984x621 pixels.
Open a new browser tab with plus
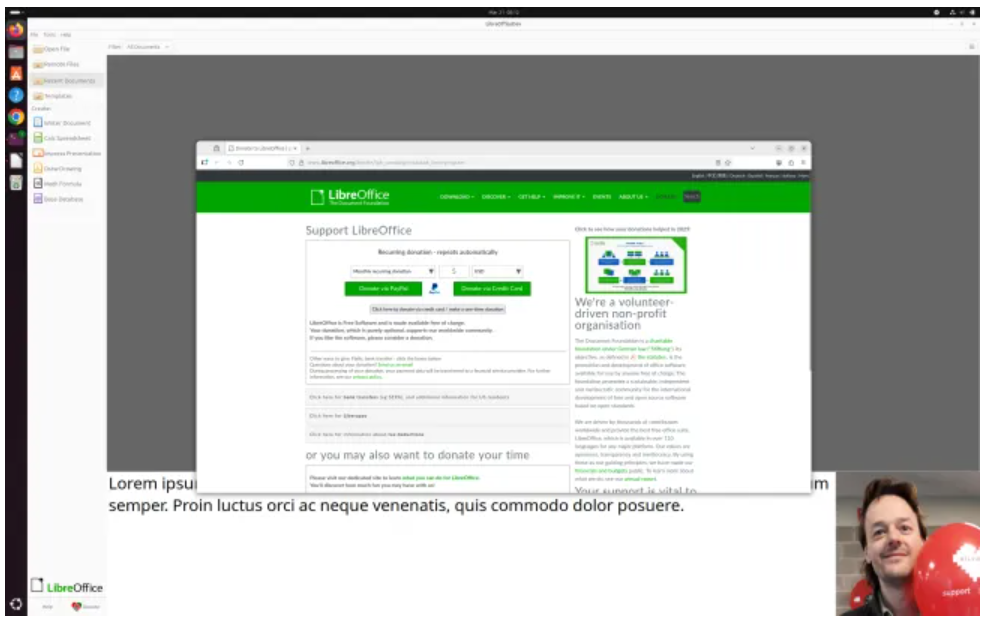click(308, 149)
